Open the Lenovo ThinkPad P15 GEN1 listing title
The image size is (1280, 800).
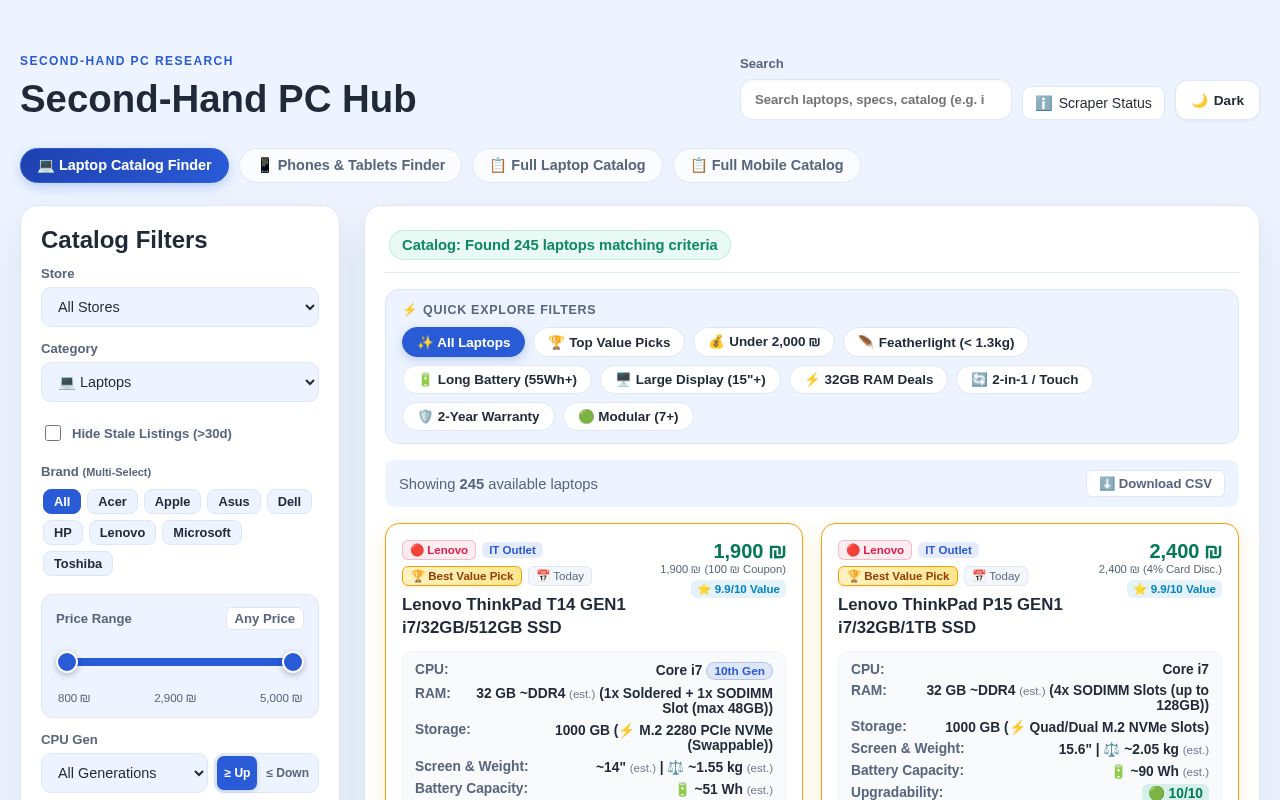[950, 616]
